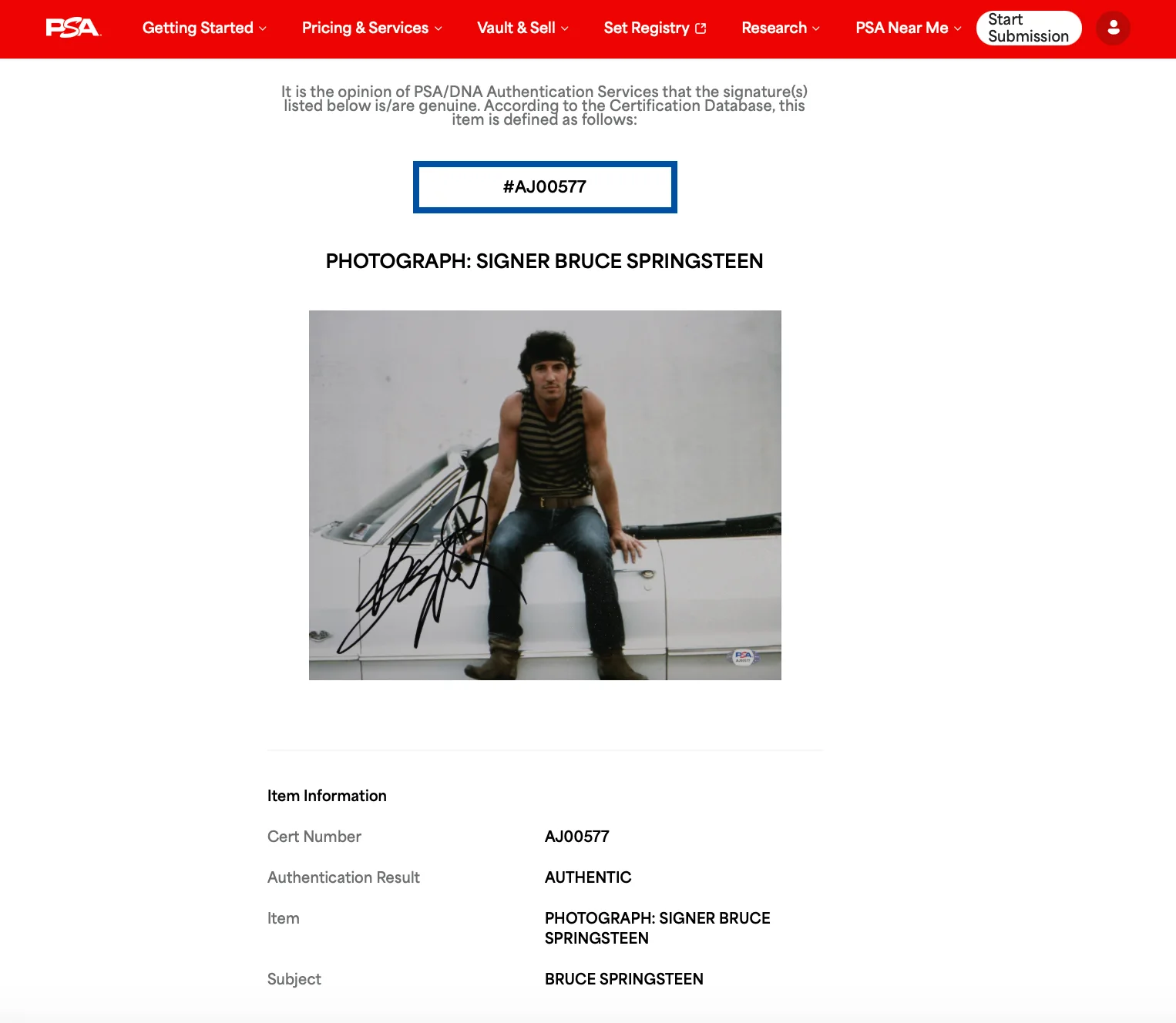
Task: Select the Item Information heading
Action: [x=327, y=796]
